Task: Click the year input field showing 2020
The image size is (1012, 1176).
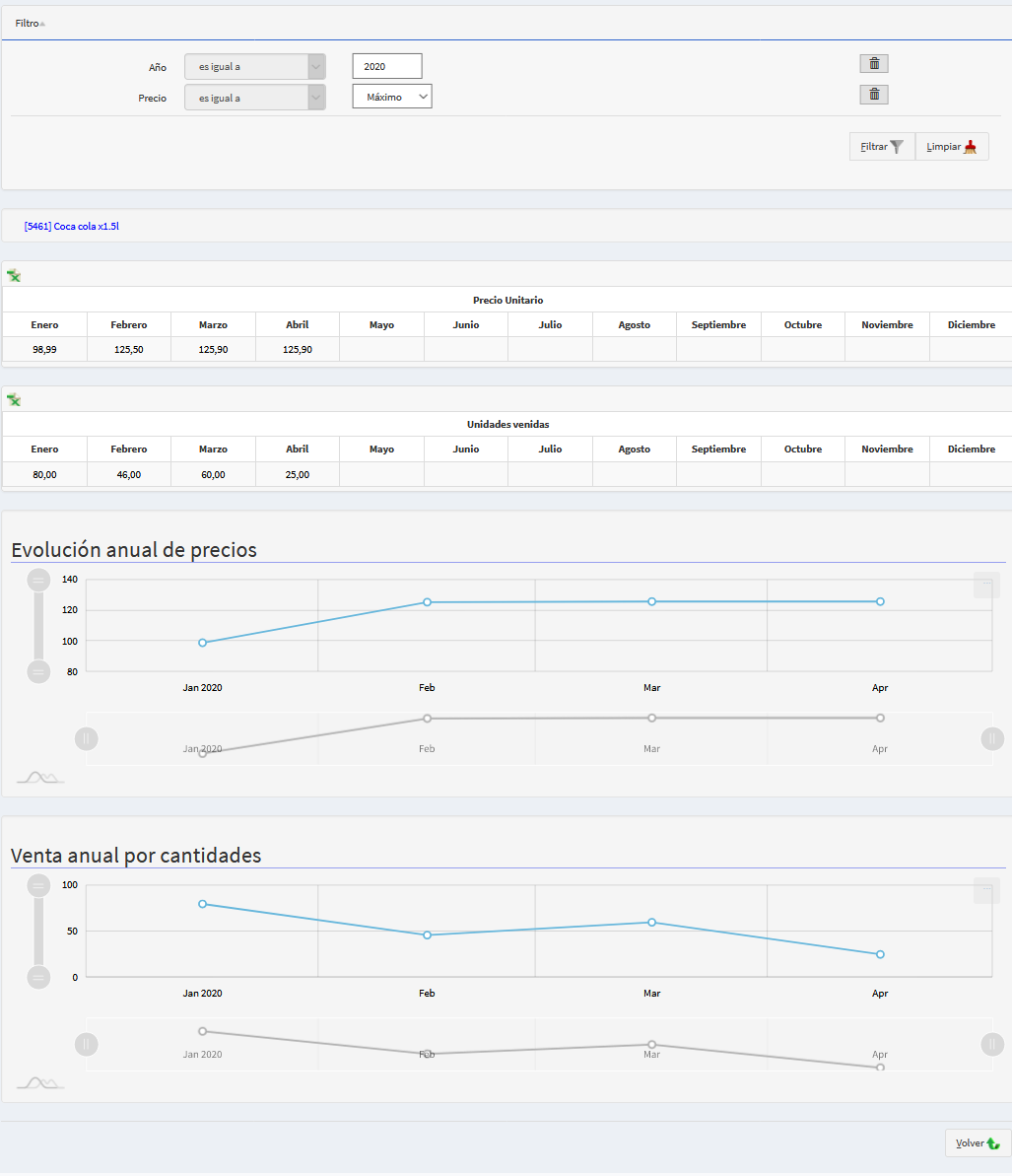Action: pos(386,66)
